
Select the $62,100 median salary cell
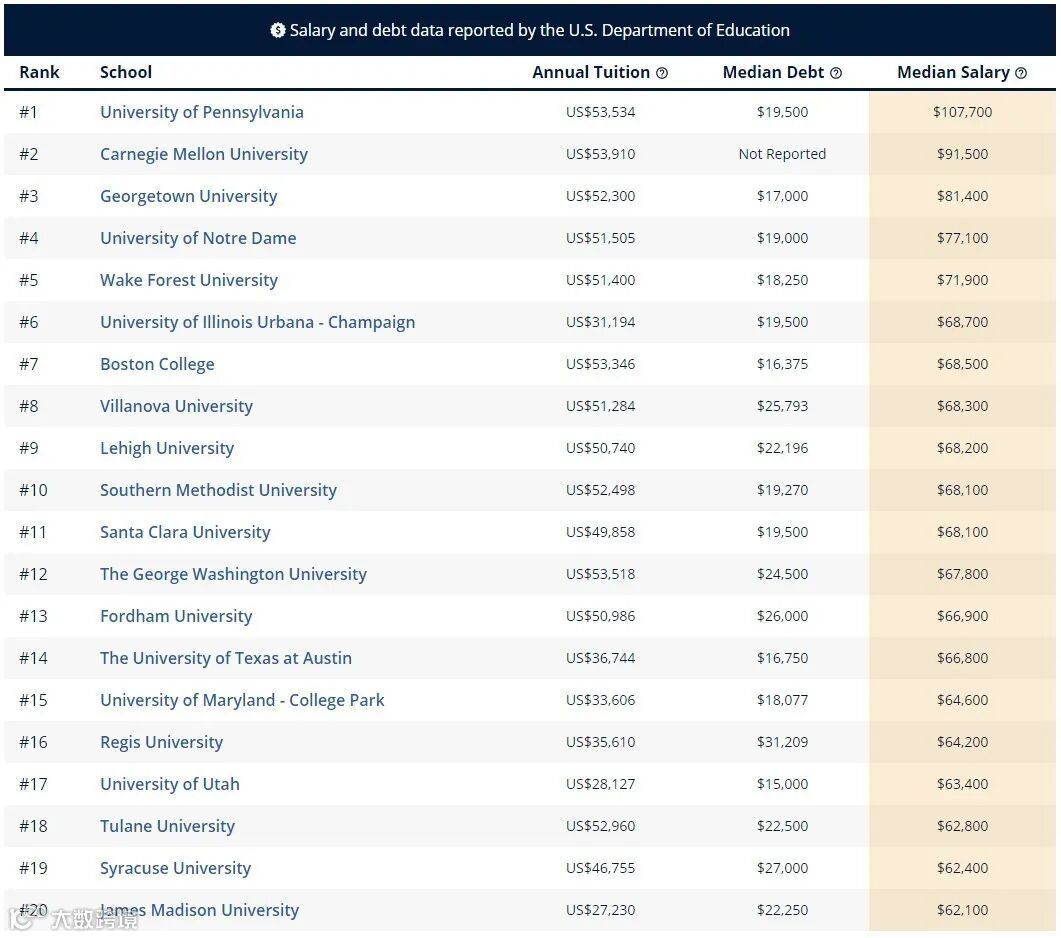[x=962, y=910]
